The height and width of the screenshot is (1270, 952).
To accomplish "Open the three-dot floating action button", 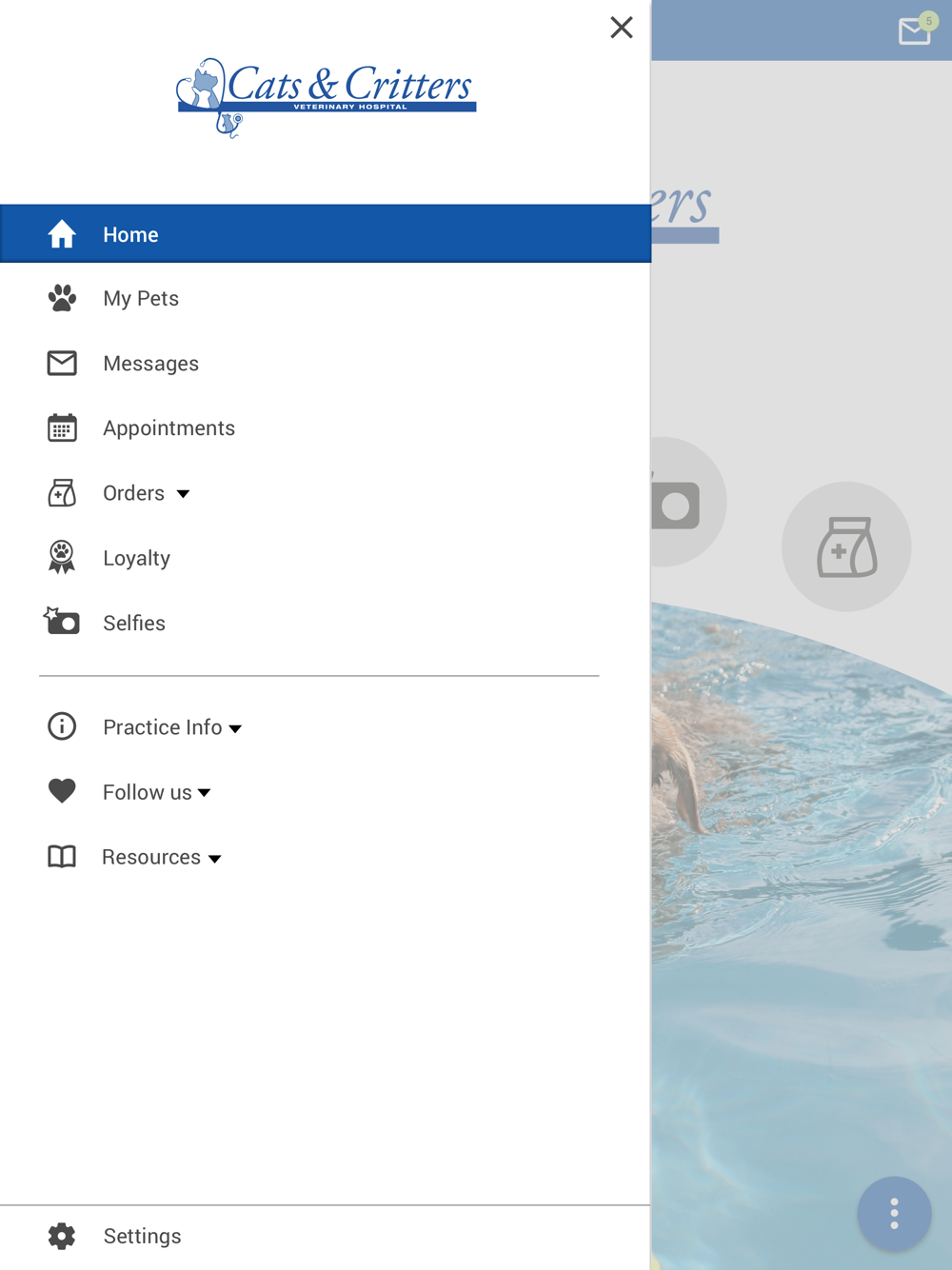I will pos(894,1214).
